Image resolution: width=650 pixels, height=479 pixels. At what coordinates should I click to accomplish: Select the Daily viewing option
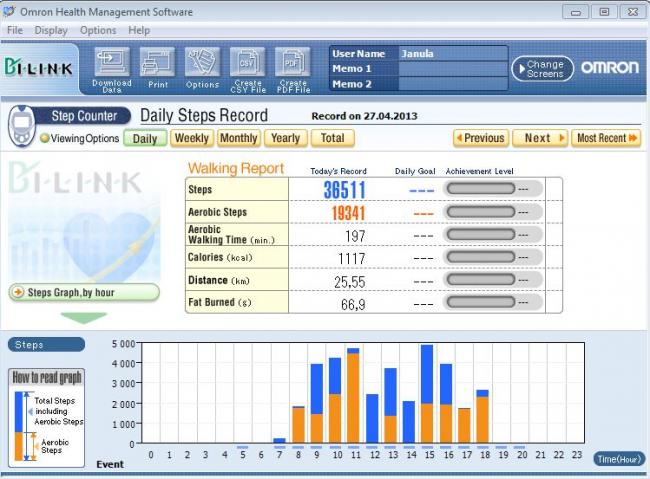(145, 139)
